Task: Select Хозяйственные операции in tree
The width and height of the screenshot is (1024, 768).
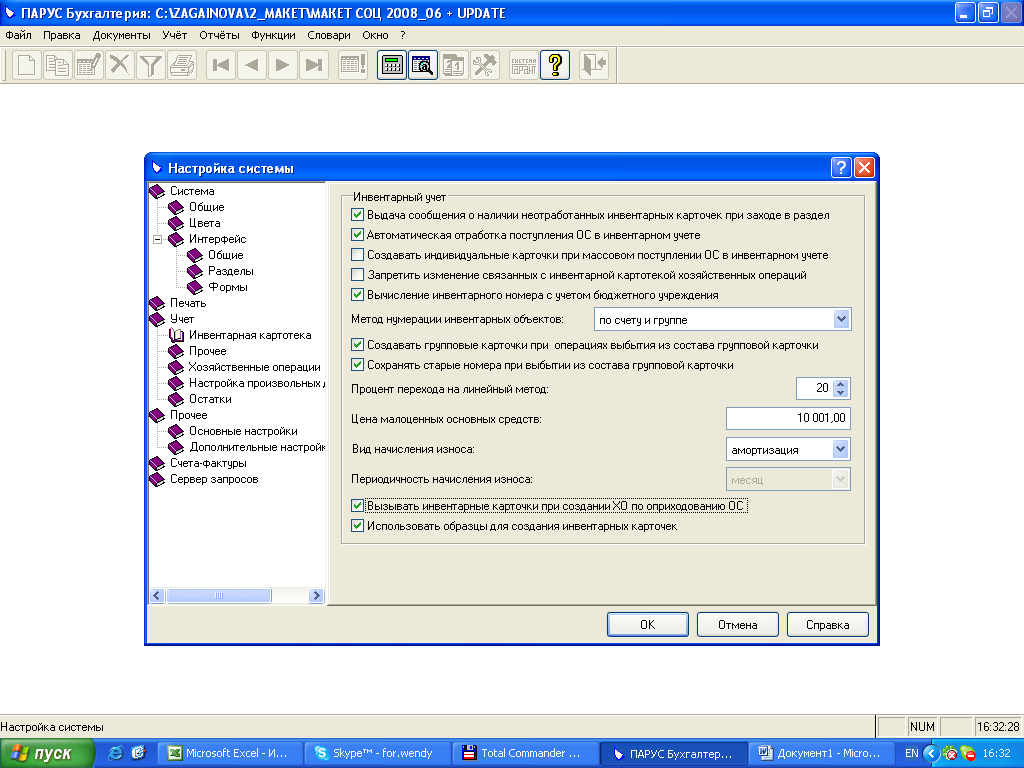Action: coord(255,367)
